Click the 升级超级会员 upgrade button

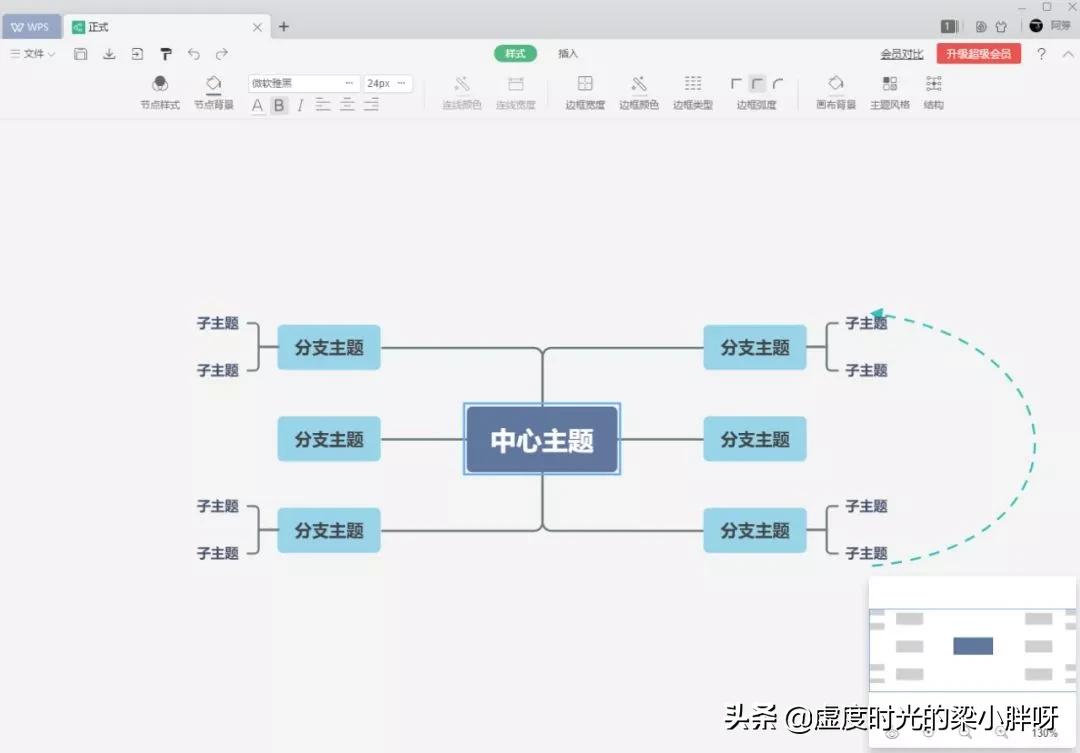click(x=977, y=54)
